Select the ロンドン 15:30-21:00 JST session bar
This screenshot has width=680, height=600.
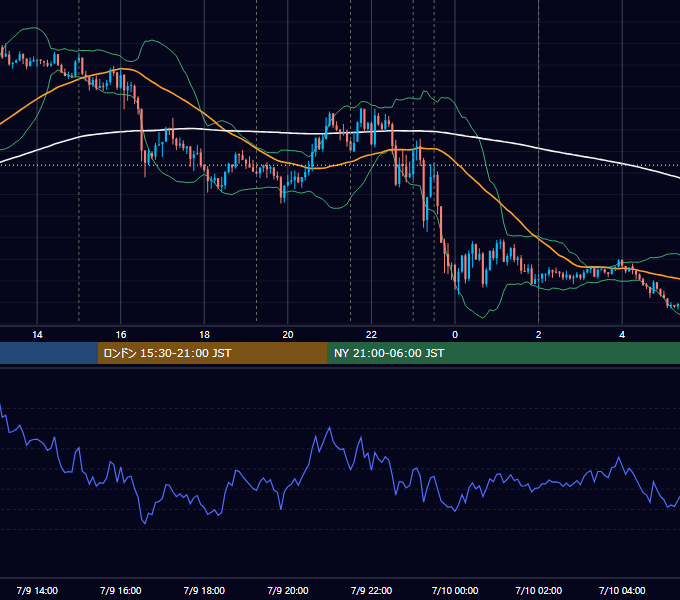coord(212,353)
